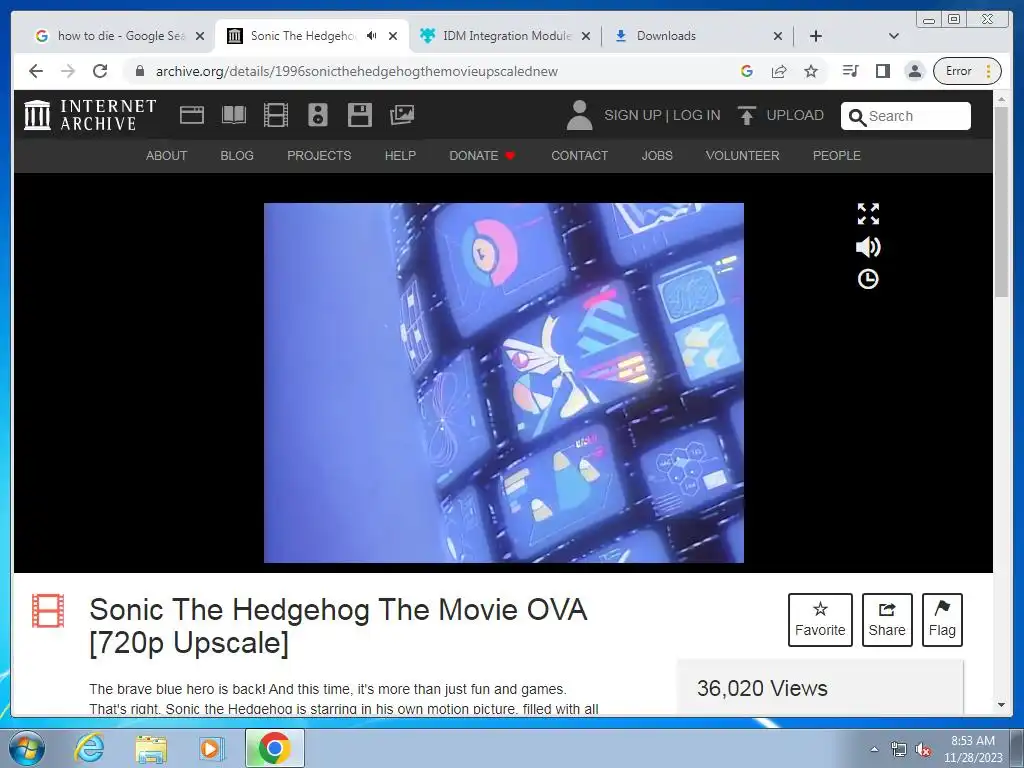This screenshot has height=768, width=1024.
Task: Reload the archive.org page
Action: pyautogui.click(x=100, y=71)
